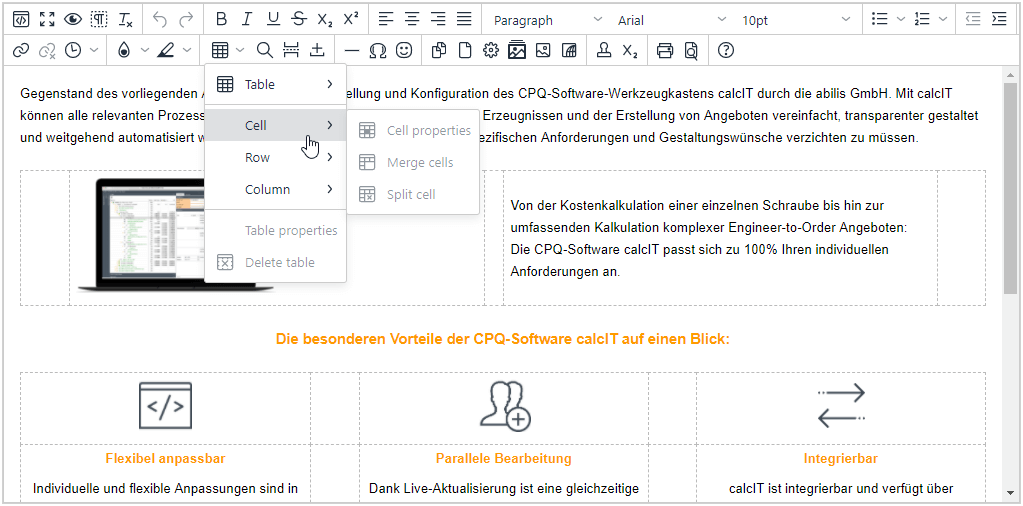This screenshot has height=506, width=1023.
Task: Toggle superscript formatting
Action: click(351, 20)
